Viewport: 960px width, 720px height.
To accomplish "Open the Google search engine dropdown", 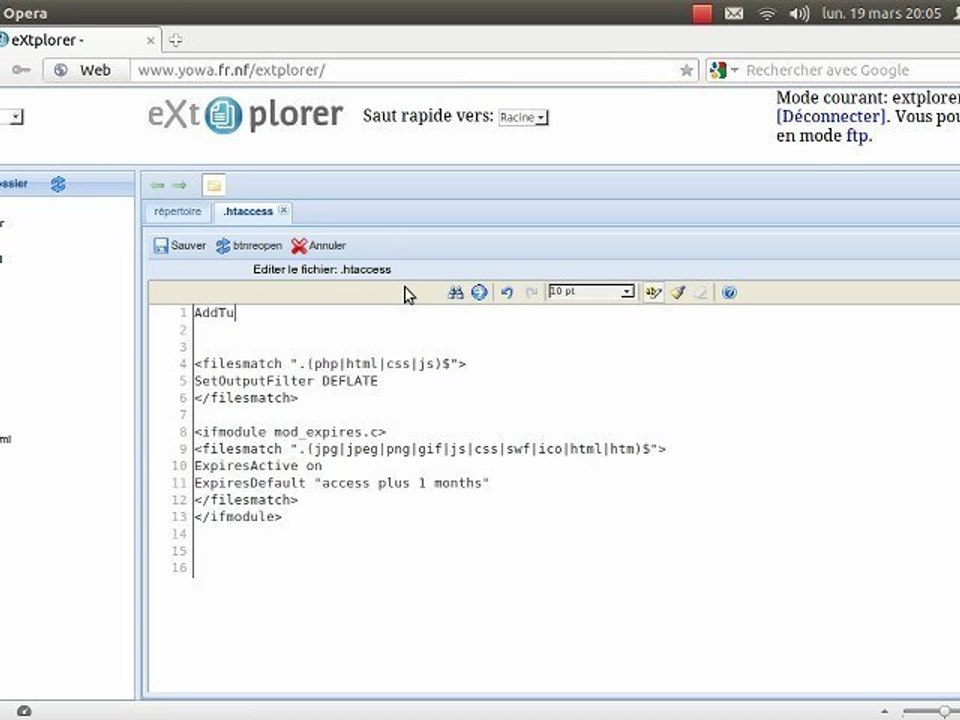I will [724, 70].
